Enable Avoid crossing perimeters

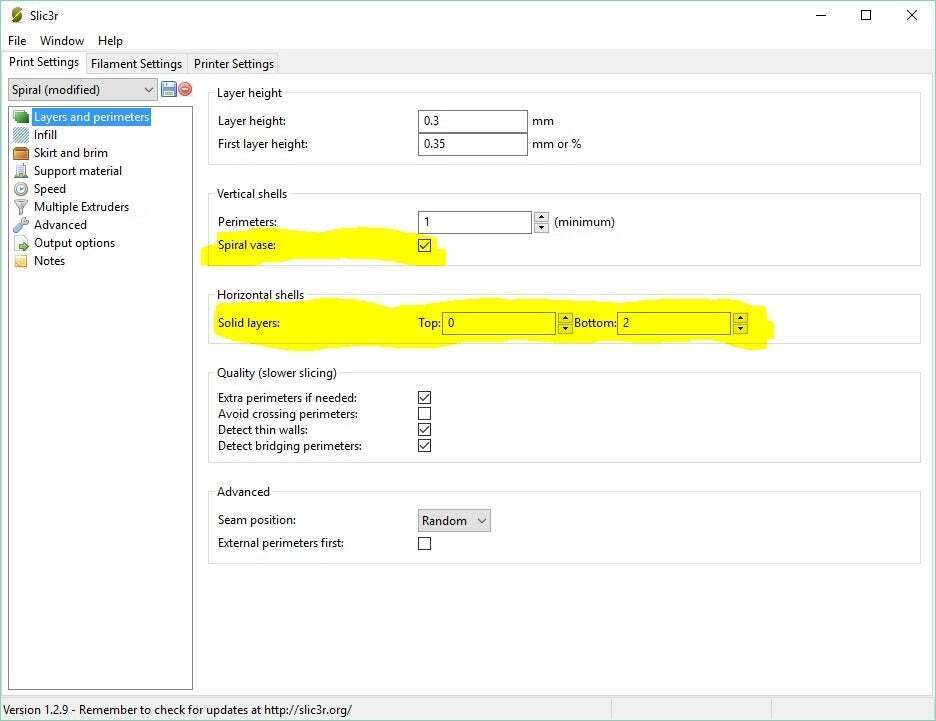tap(424, 414)
